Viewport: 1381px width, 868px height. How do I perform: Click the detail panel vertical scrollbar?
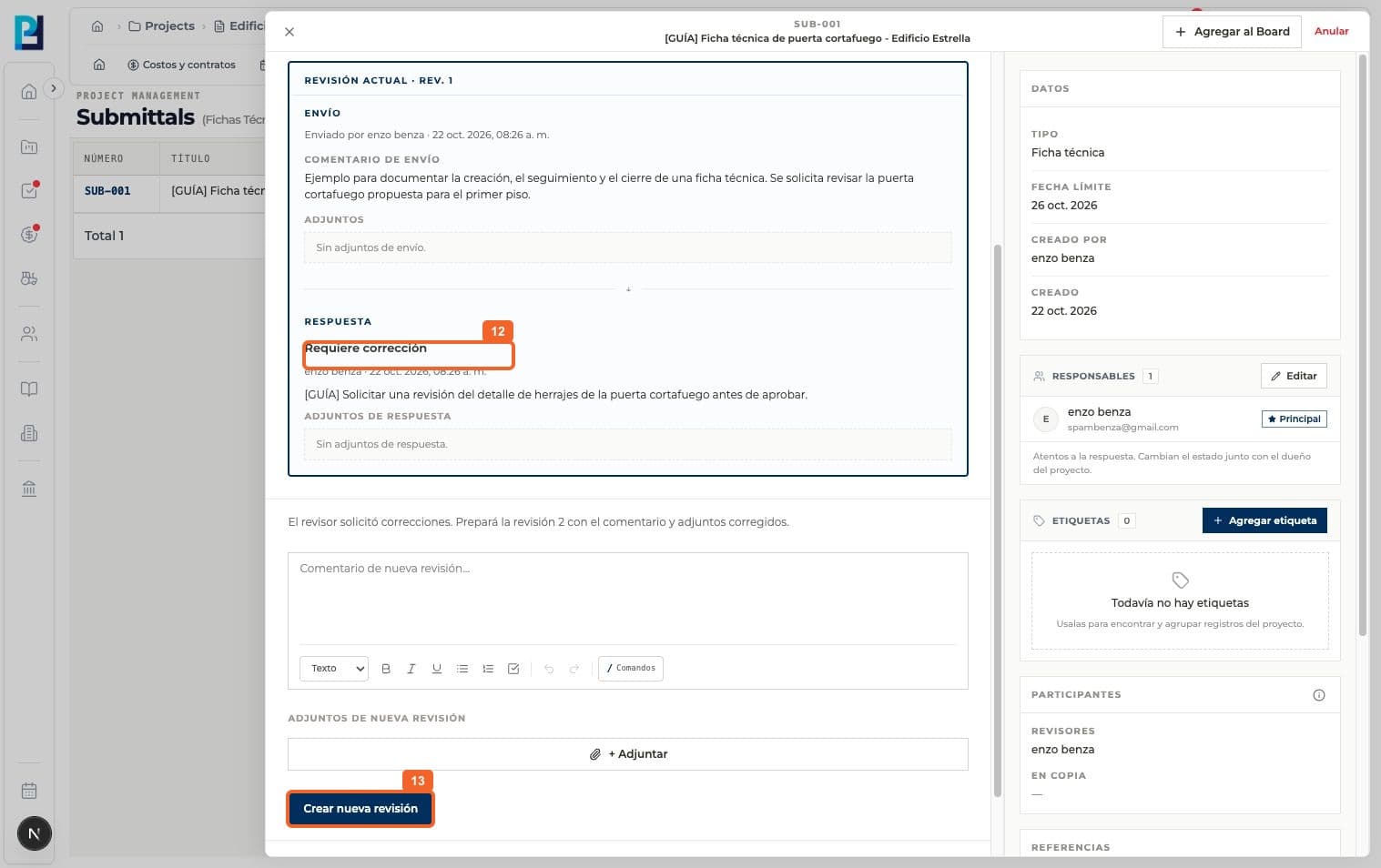coord(997,520)
